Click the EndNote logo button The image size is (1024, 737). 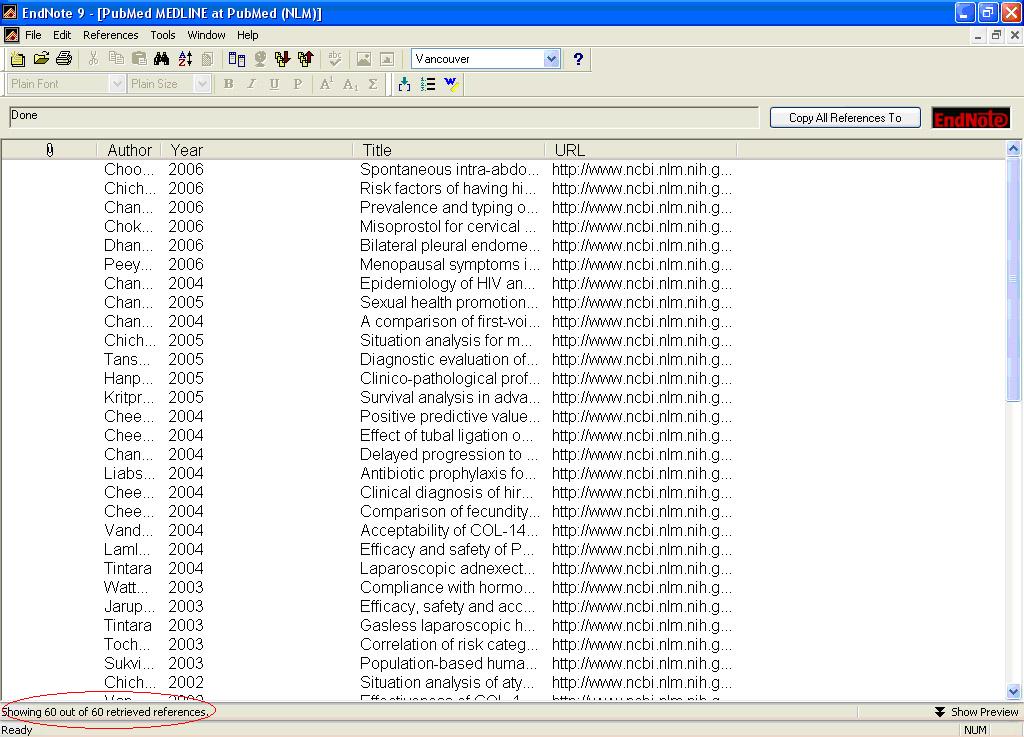pos(970,118)
